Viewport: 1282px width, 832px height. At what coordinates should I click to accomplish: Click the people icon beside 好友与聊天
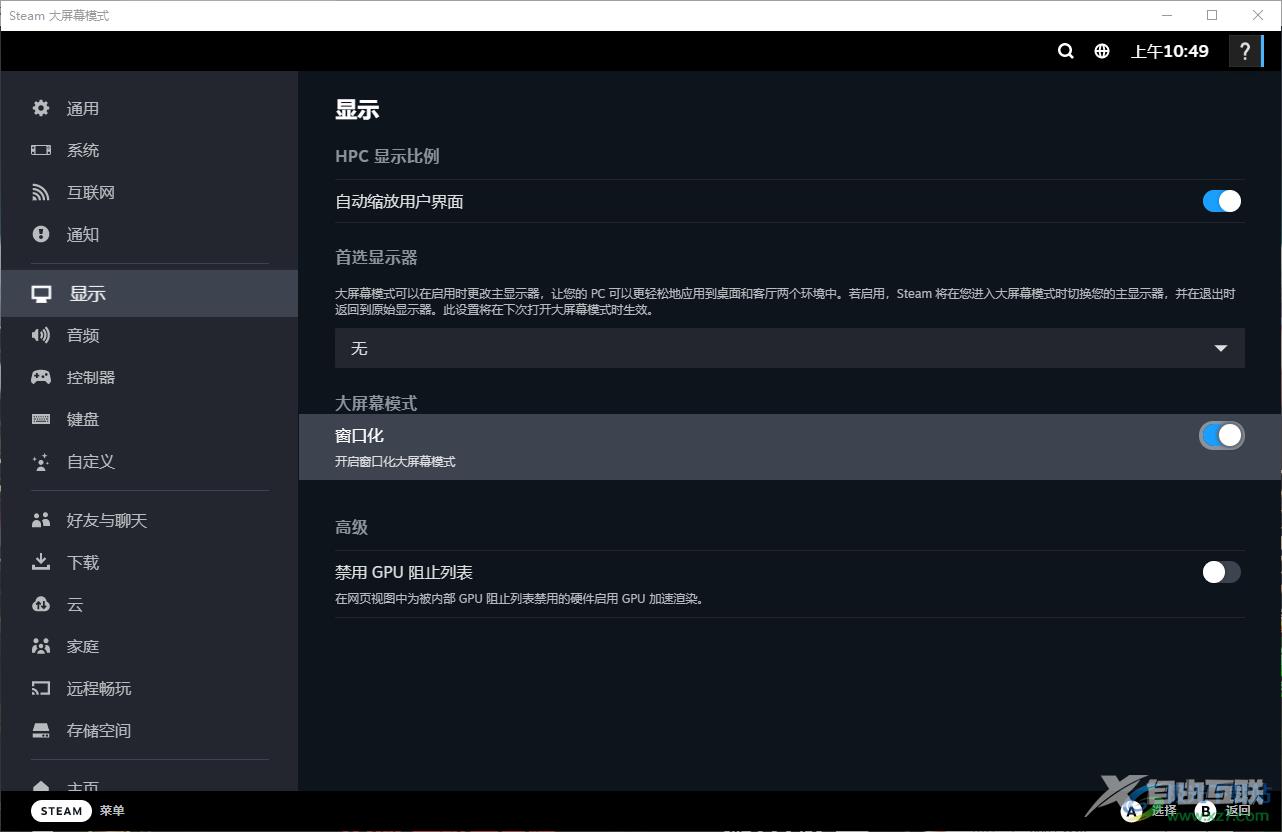(41, 520)
